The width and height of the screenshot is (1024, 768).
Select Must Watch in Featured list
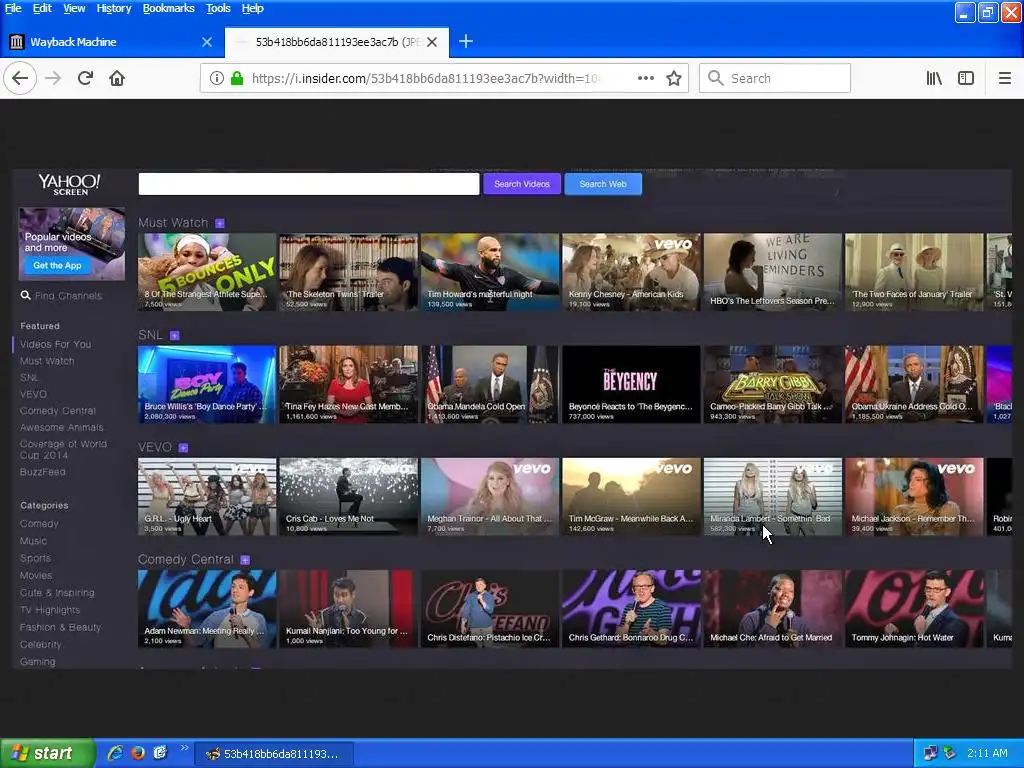coord(47,361)
